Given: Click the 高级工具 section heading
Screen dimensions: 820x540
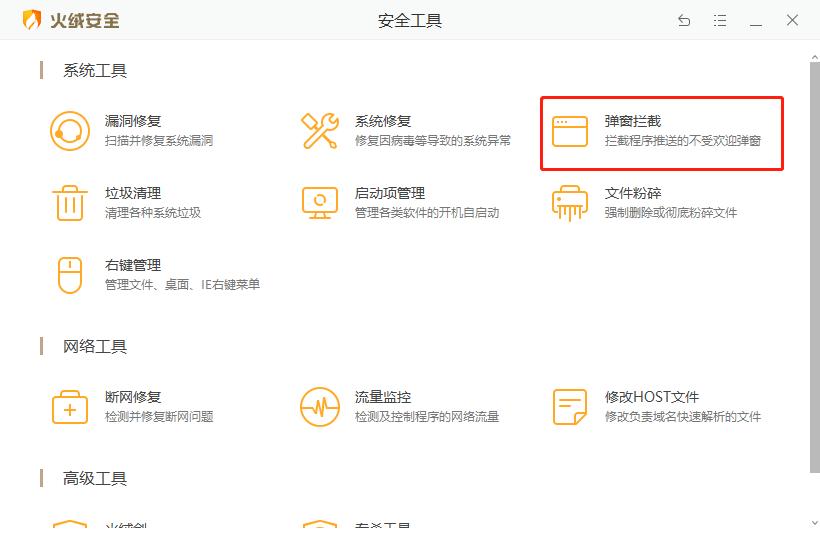Looking at the screenshot, I should 95,478.
